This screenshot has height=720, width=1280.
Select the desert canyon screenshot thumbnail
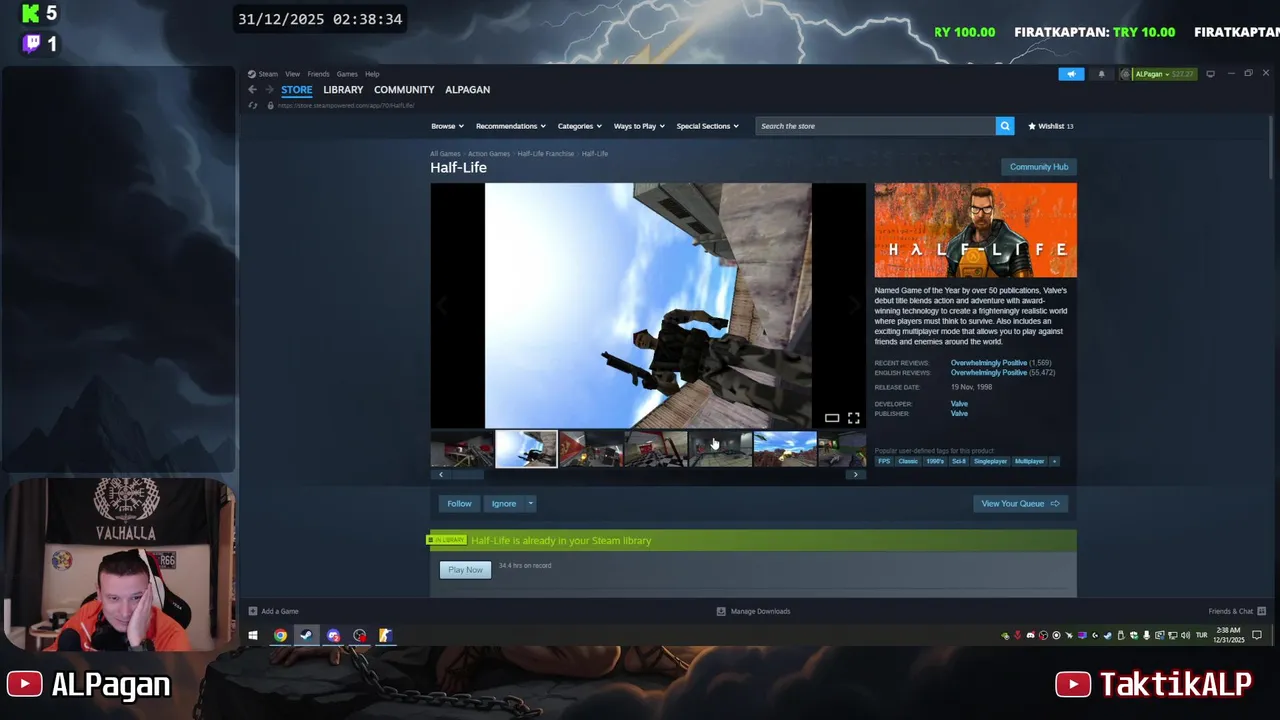785,450
